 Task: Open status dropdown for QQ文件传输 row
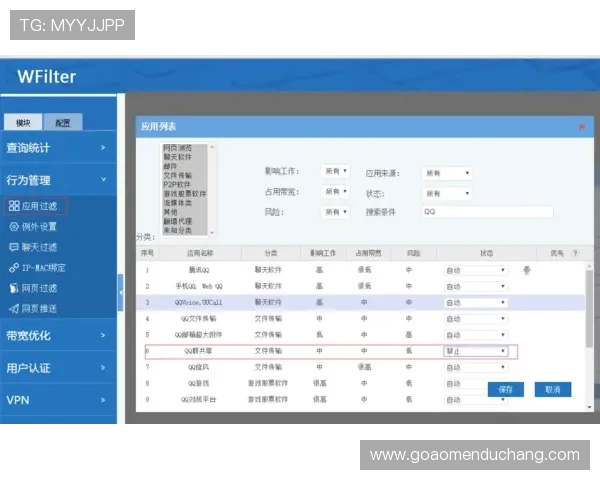(476, 319)
